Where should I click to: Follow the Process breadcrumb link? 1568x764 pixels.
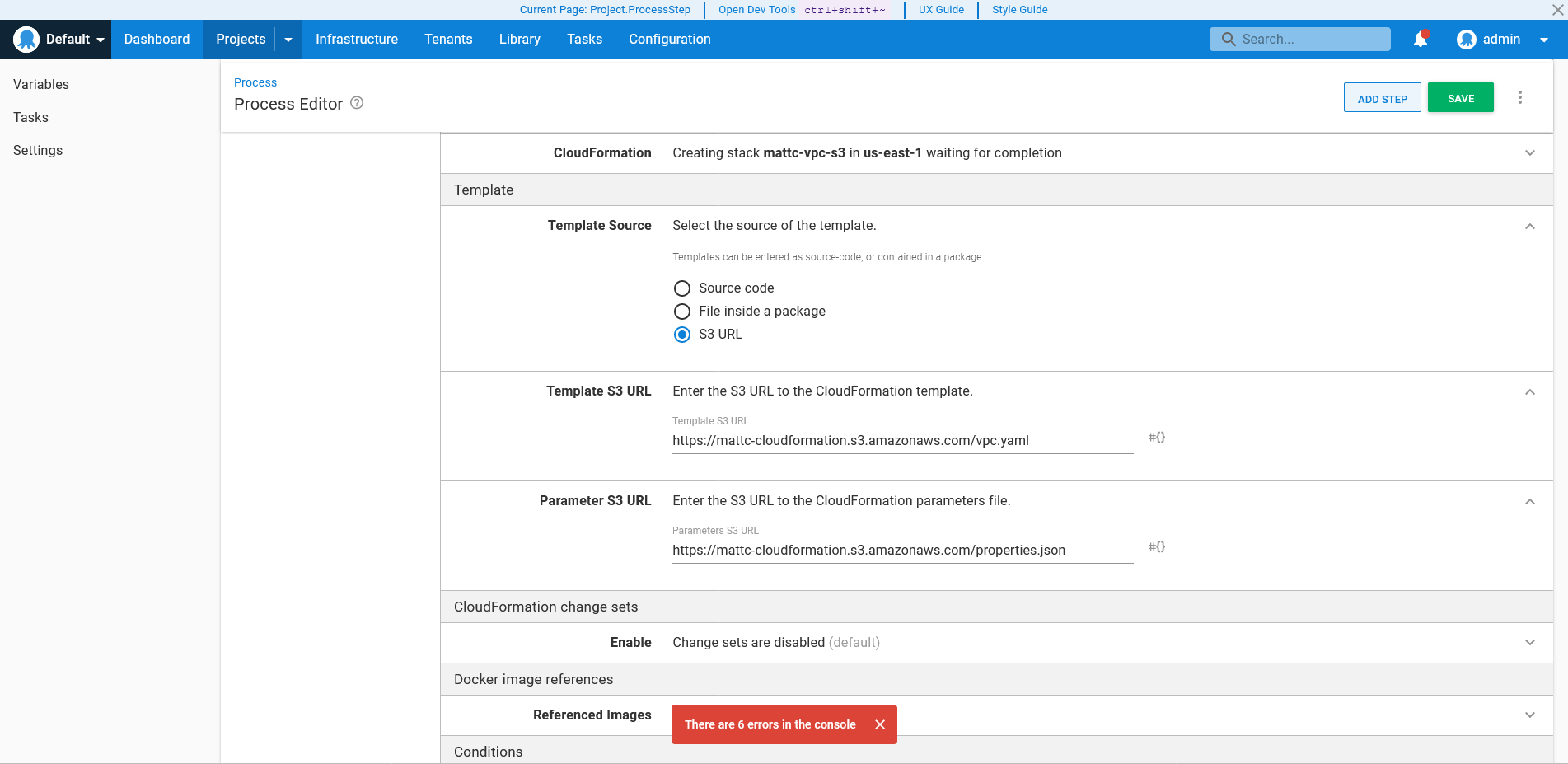pos(255,82)
